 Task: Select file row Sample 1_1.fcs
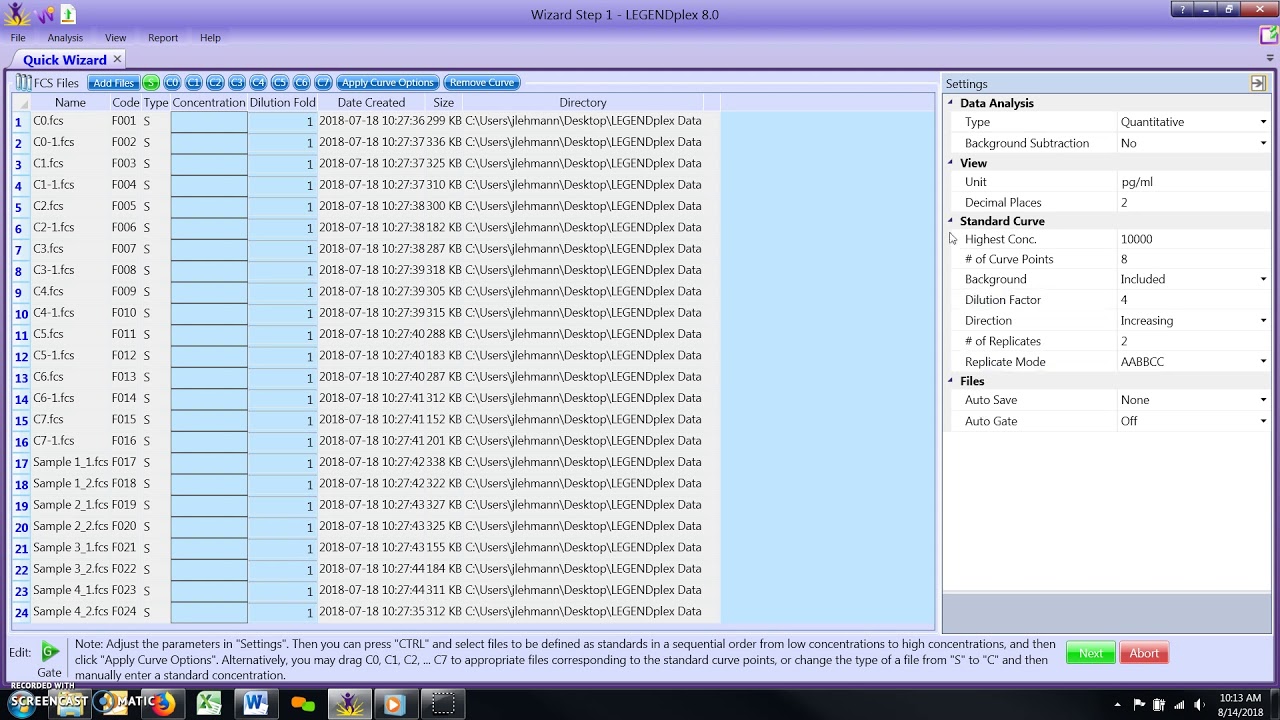366,462
